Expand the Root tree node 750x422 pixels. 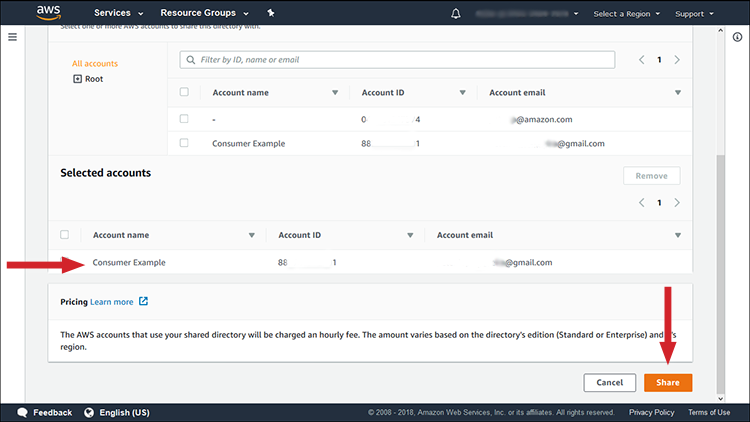[x=77, y=79]
